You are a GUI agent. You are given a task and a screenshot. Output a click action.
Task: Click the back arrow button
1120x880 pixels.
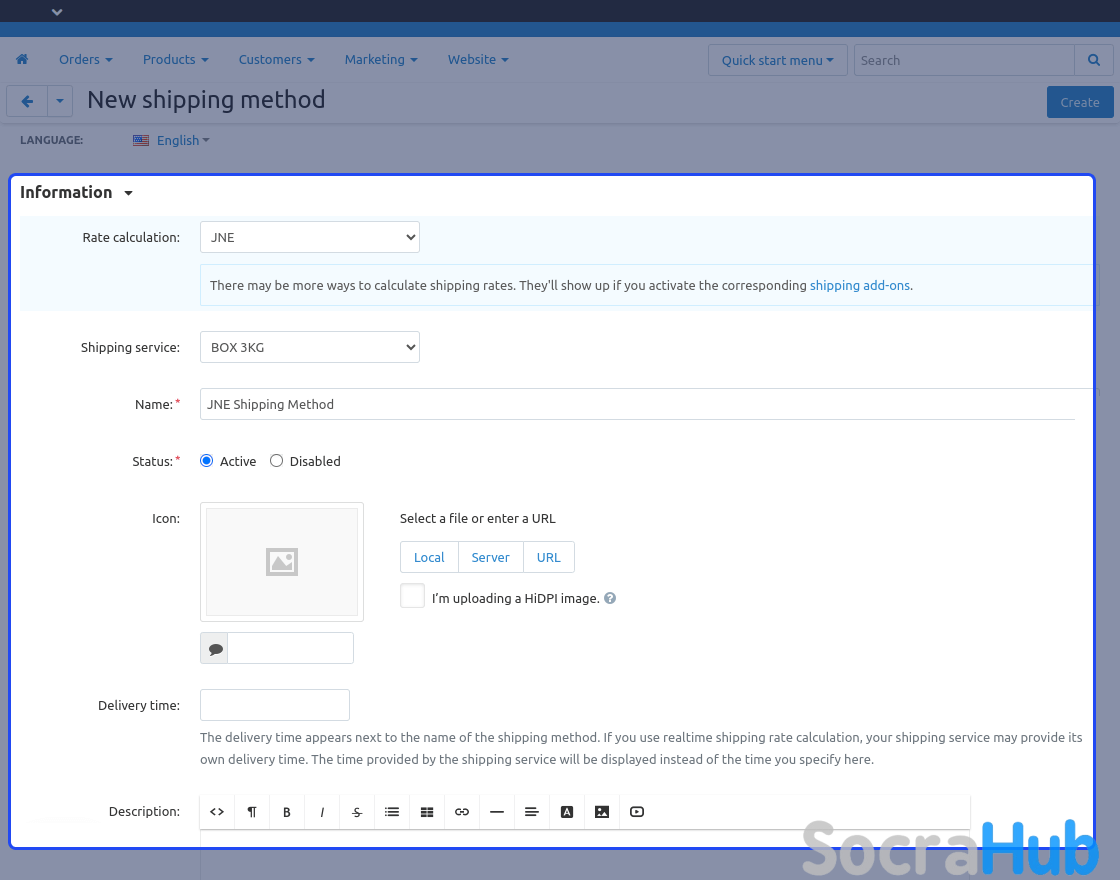[27, 101]
